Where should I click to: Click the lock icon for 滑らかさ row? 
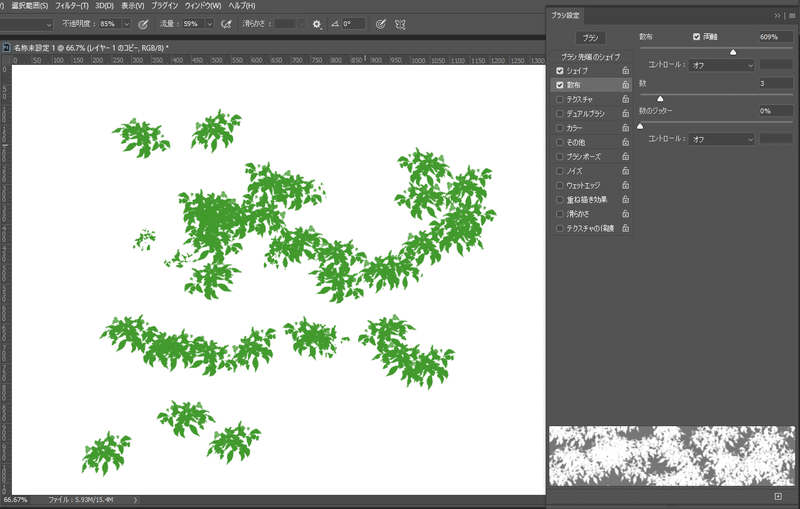click(626, 214)
